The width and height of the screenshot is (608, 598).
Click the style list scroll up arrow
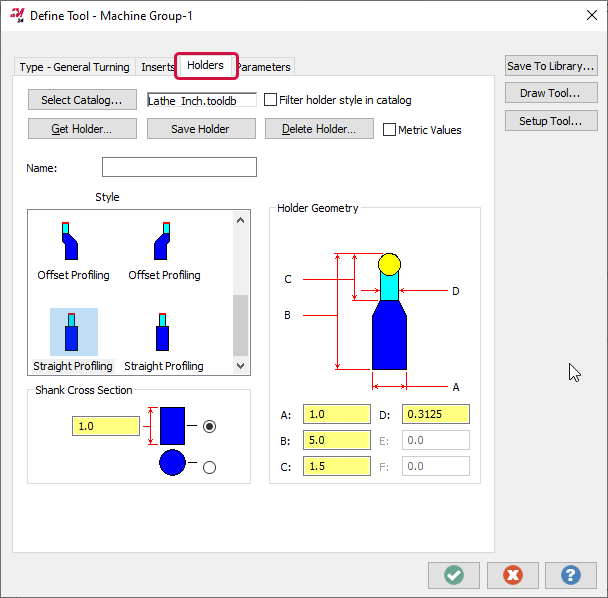pos(240,220)
